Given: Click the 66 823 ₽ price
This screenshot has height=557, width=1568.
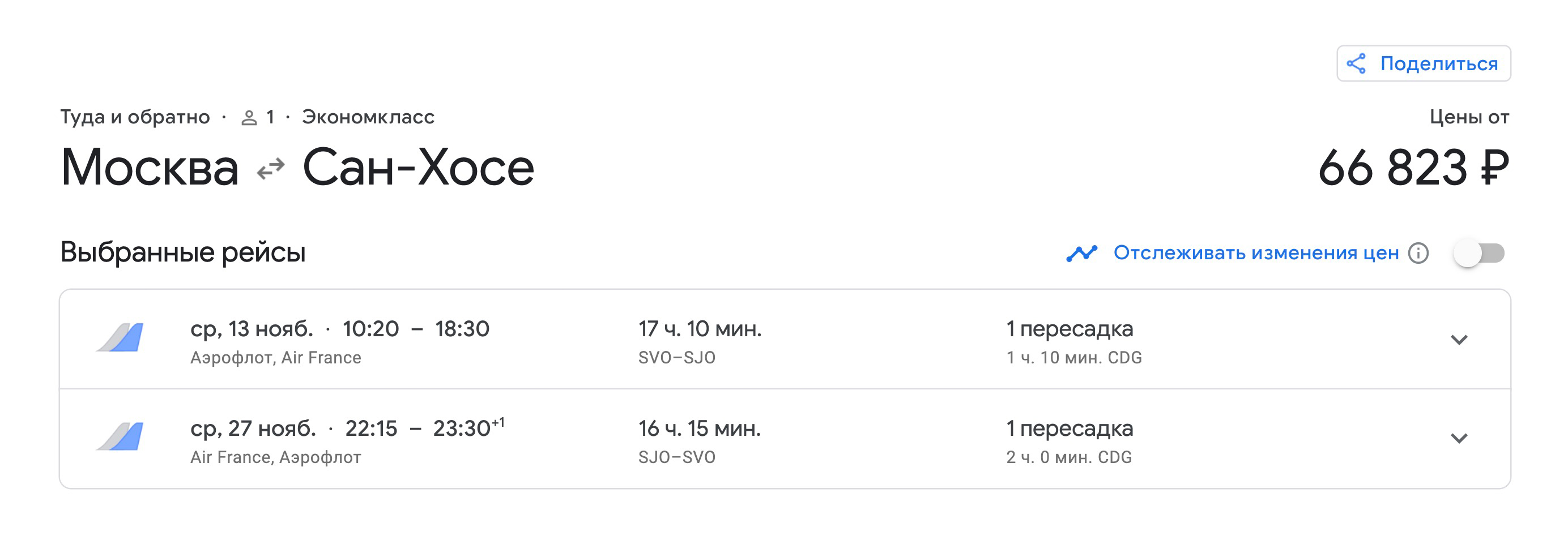Looking at the screenshot, I should coord(1414,168).
